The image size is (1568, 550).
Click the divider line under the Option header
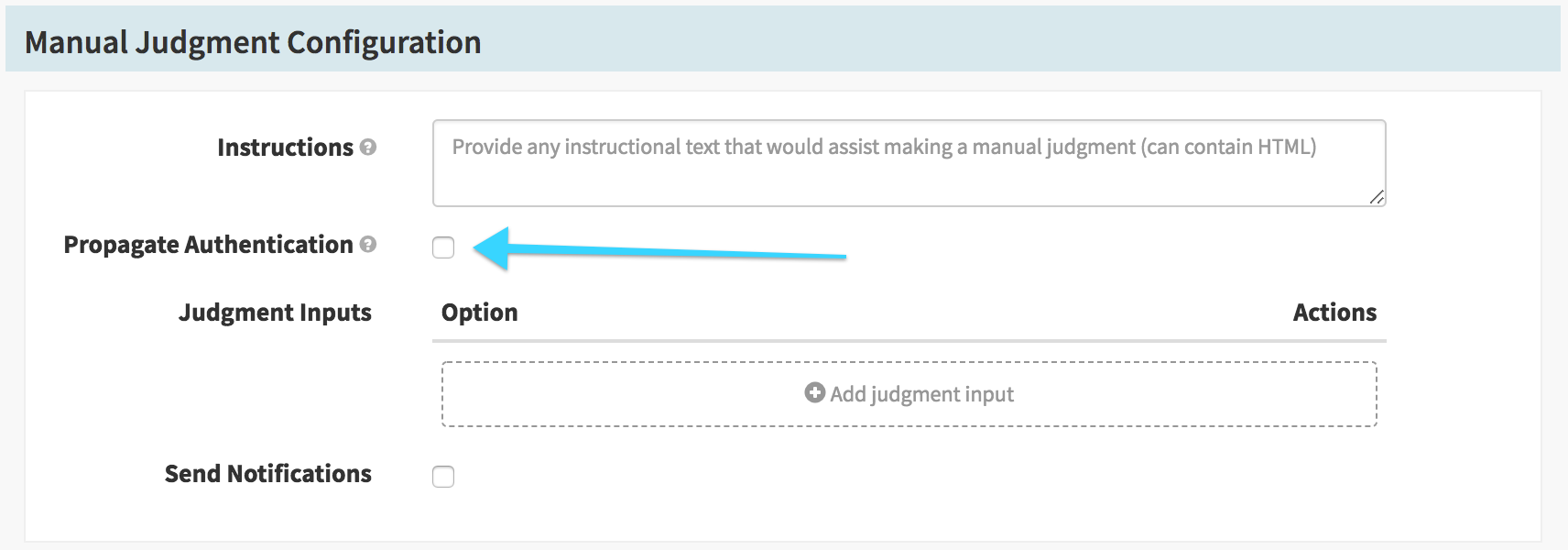tap(909, 341)
